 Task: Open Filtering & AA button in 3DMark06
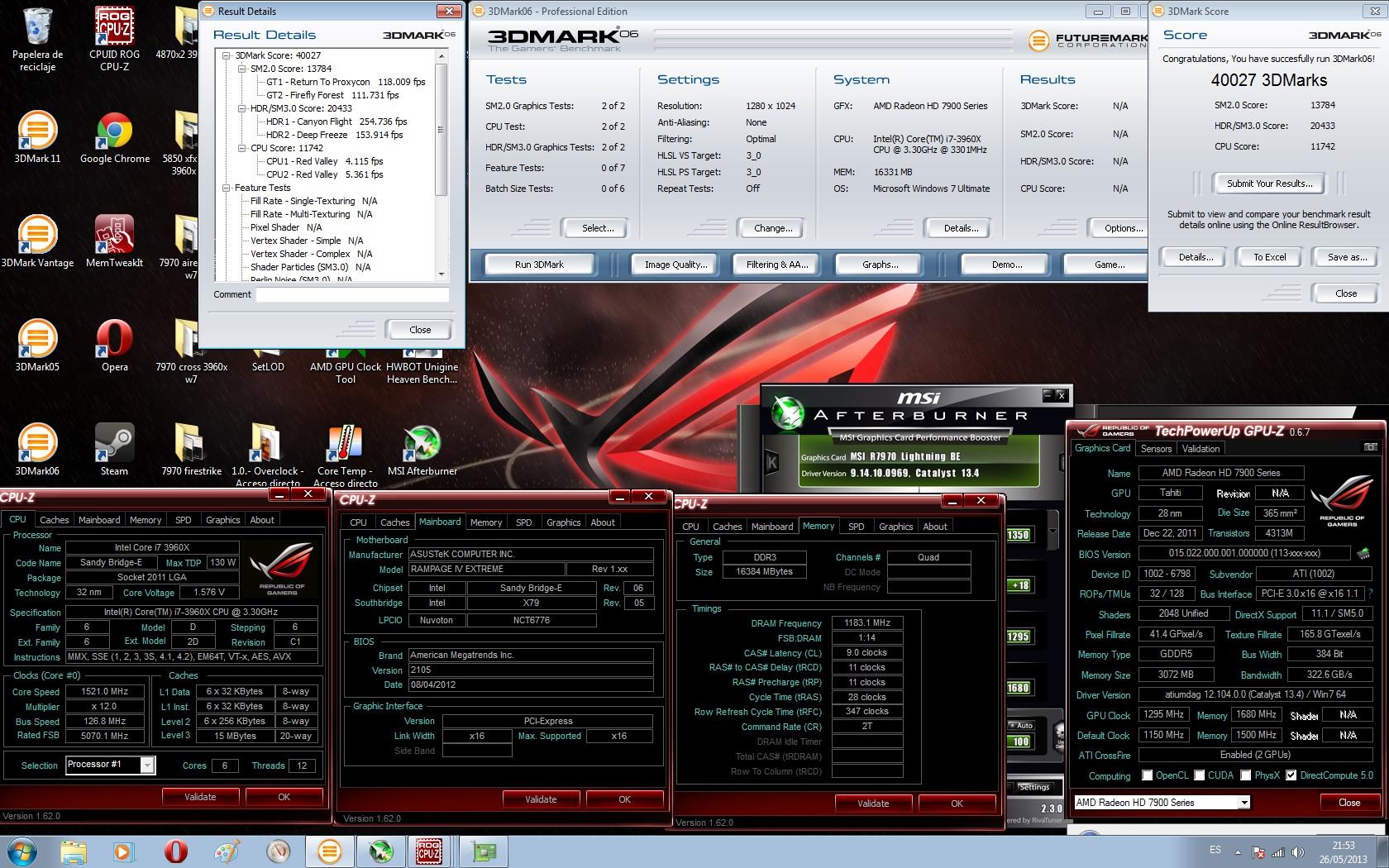(x=776, y=265)
